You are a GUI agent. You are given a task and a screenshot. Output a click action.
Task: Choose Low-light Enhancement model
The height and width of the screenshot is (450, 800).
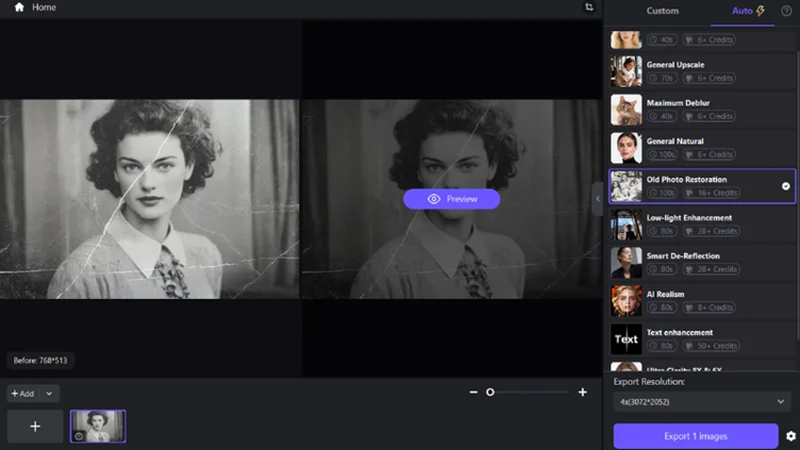702,224
